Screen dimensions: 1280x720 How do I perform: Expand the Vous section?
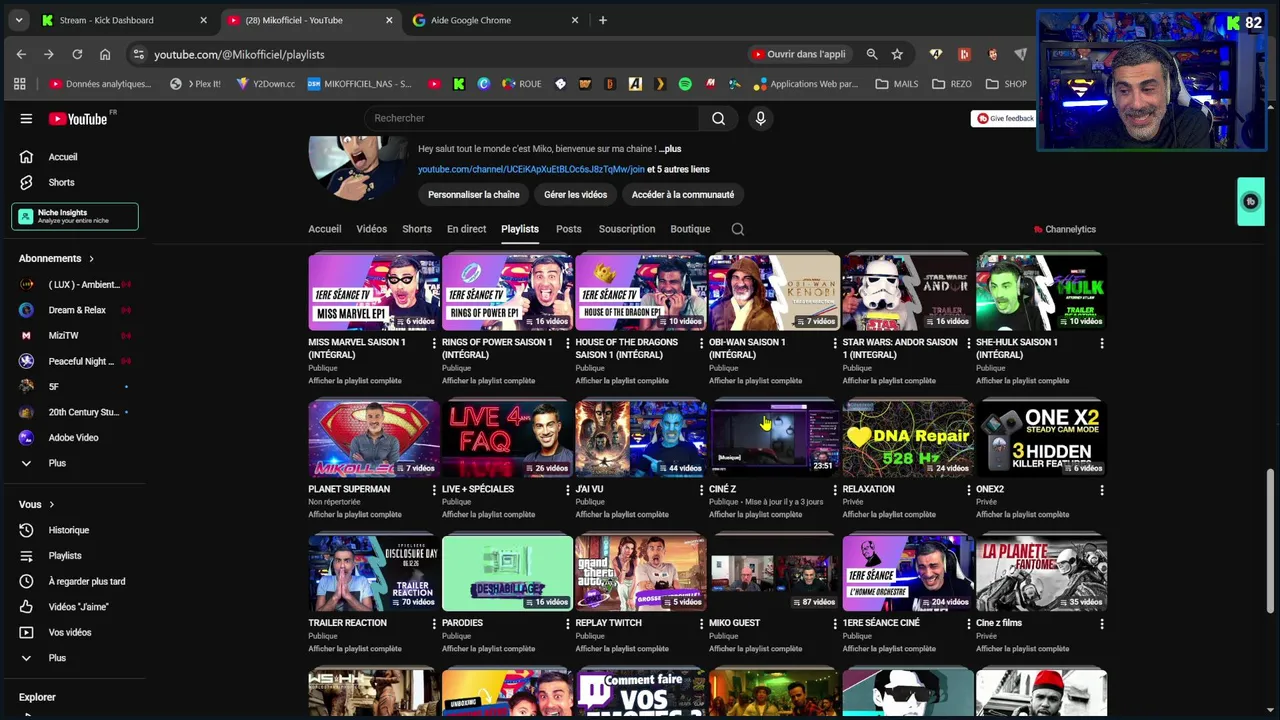point(37,504)
